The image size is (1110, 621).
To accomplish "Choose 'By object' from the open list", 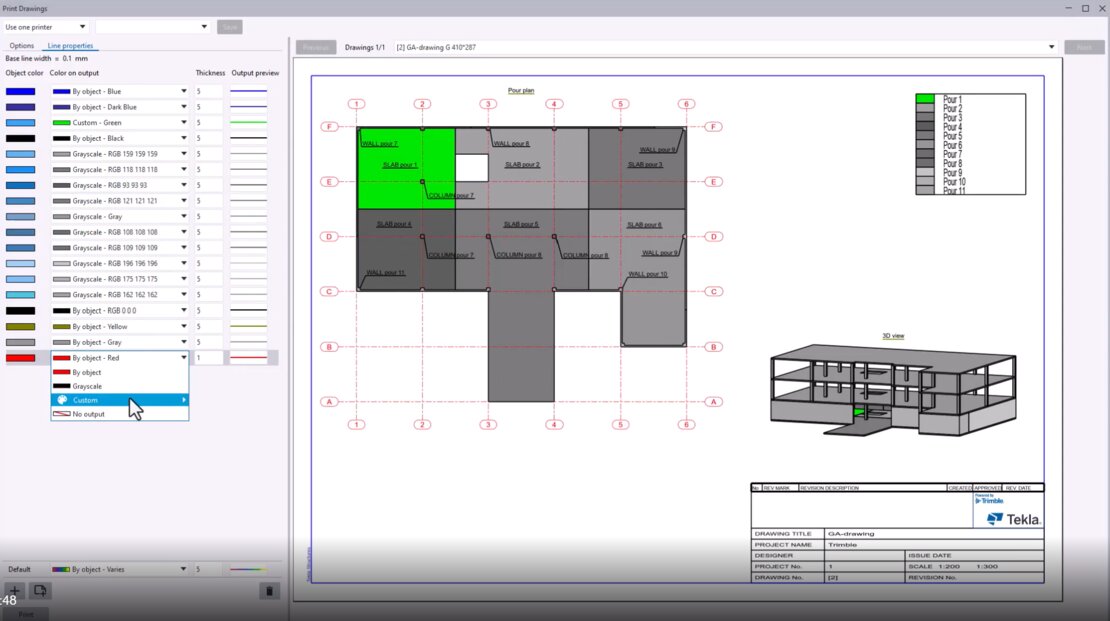I will click(120, 372).
